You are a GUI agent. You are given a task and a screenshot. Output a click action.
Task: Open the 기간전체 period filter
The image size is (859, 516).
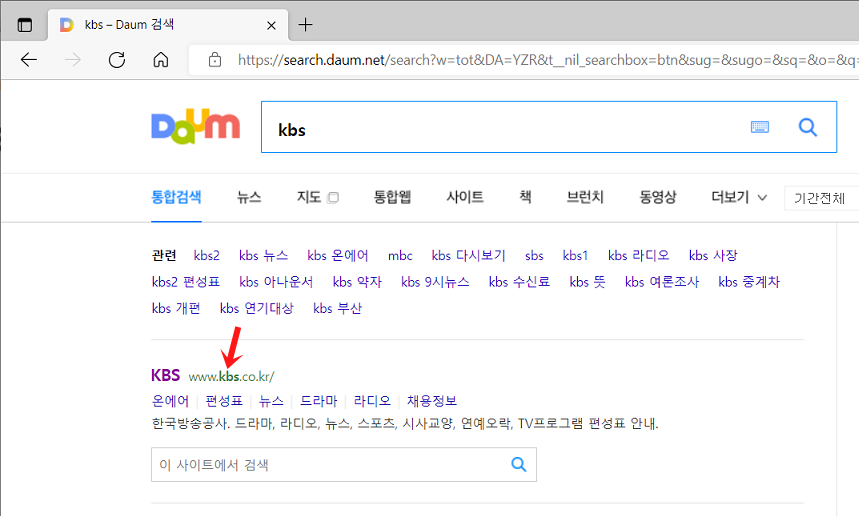pos(821,198)
